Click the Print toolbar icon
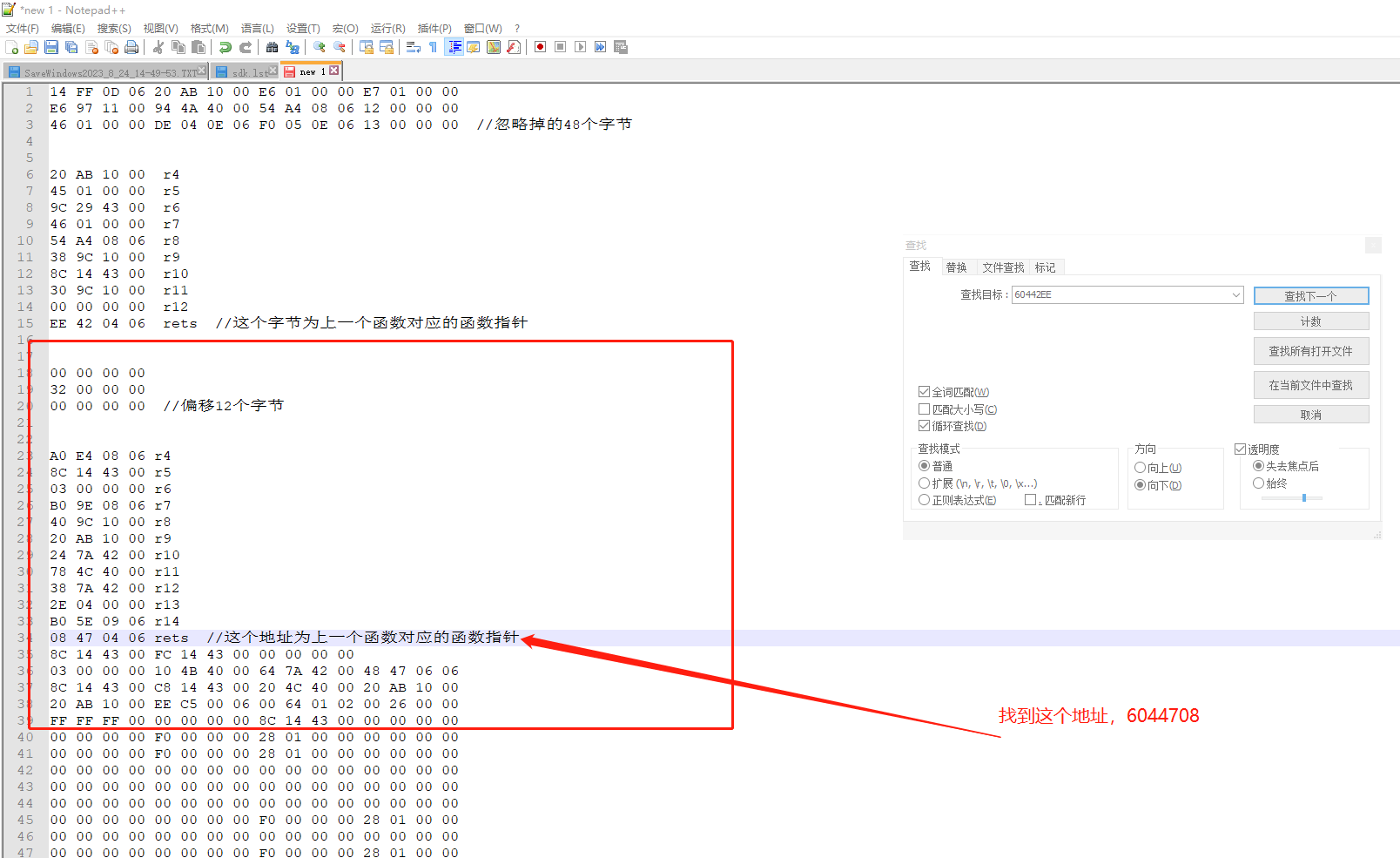Image resolution: width=1400 pixels, height=858 pixels. [x=131, y=47]
